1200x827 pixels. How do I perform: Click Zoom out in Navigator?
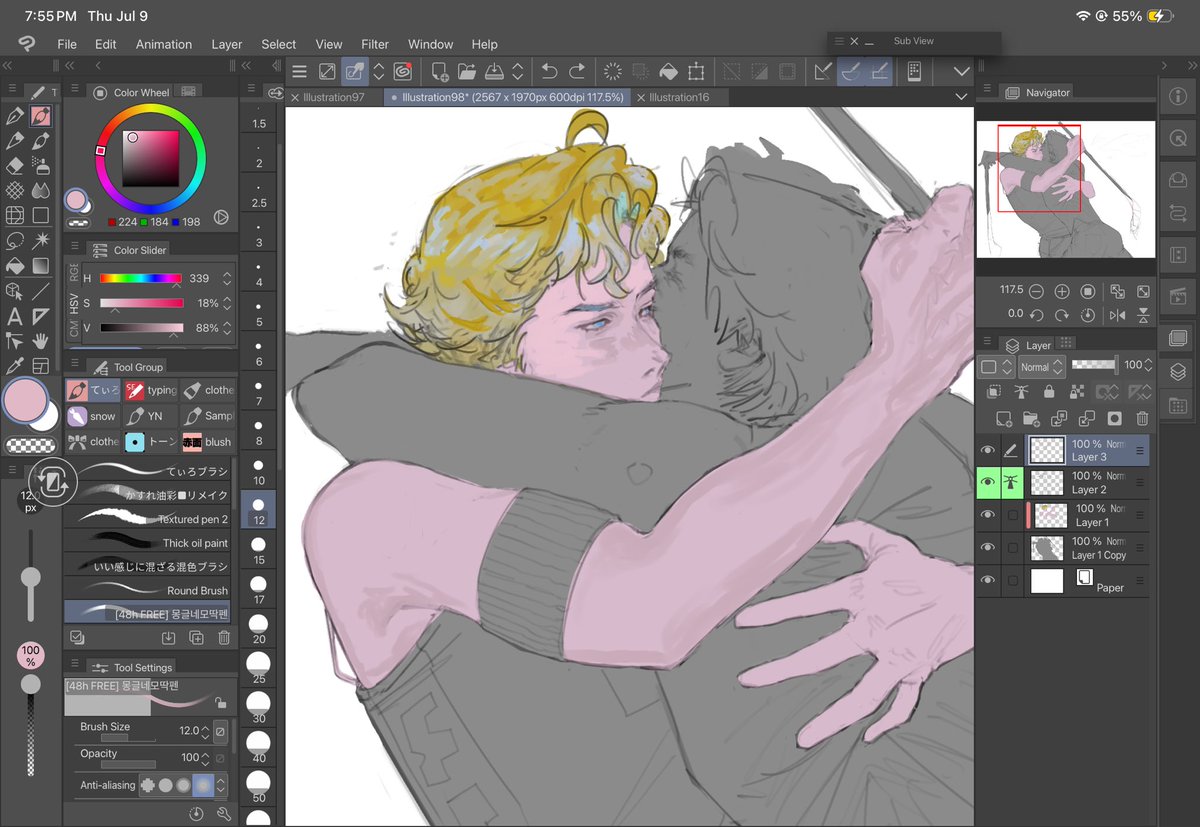1036,292
